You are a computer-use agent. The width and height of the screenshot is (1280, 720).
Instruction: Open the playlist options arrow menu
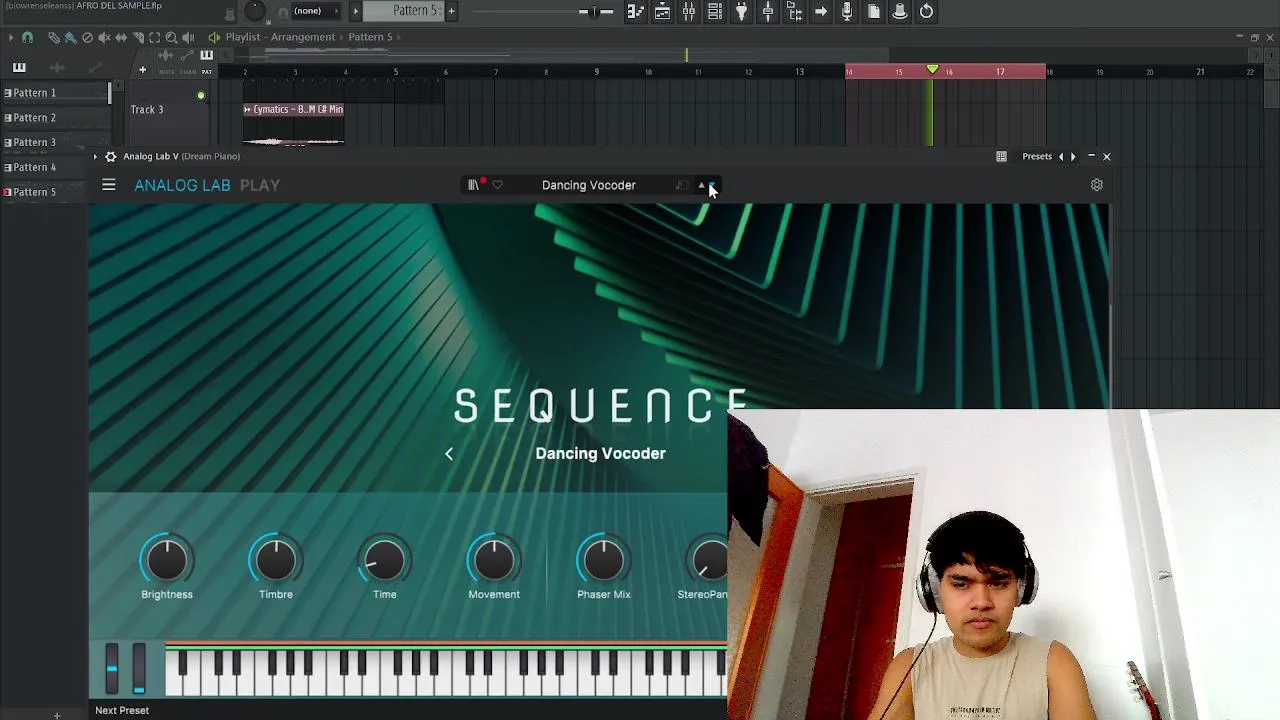(x=11, y=37)
